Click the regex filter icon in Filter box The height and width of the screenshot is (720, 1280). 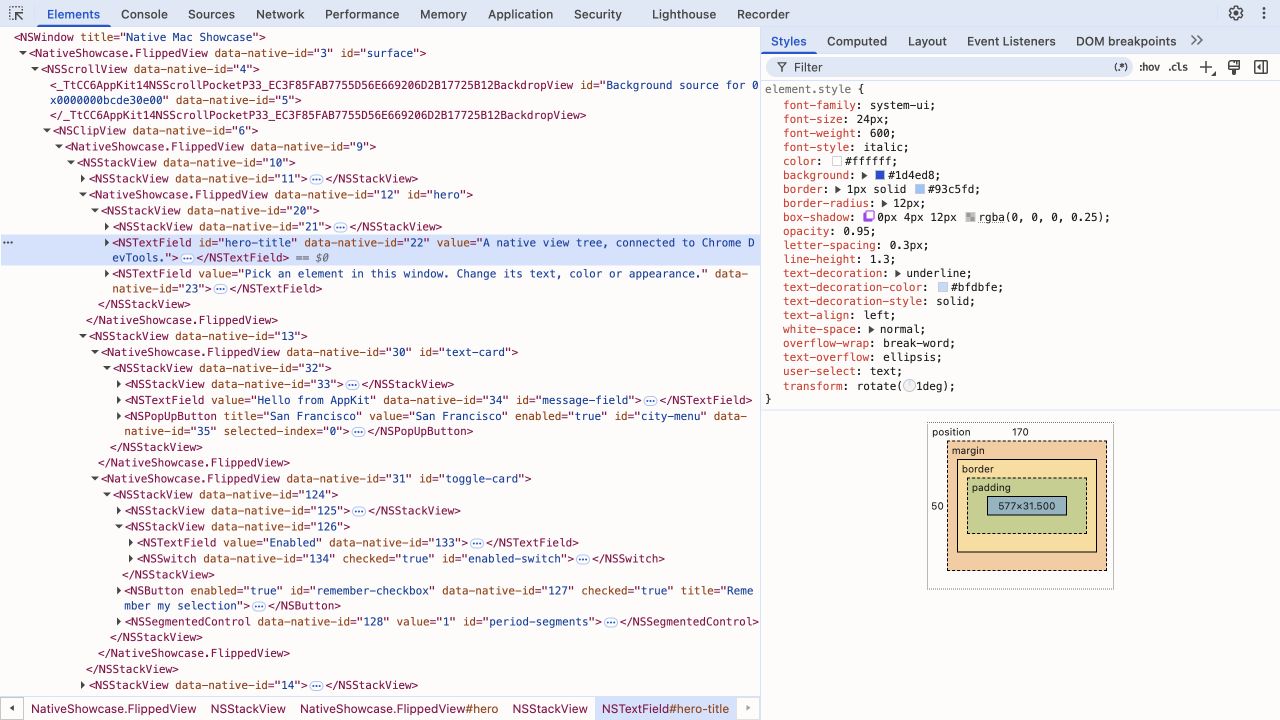point(1120,67)
